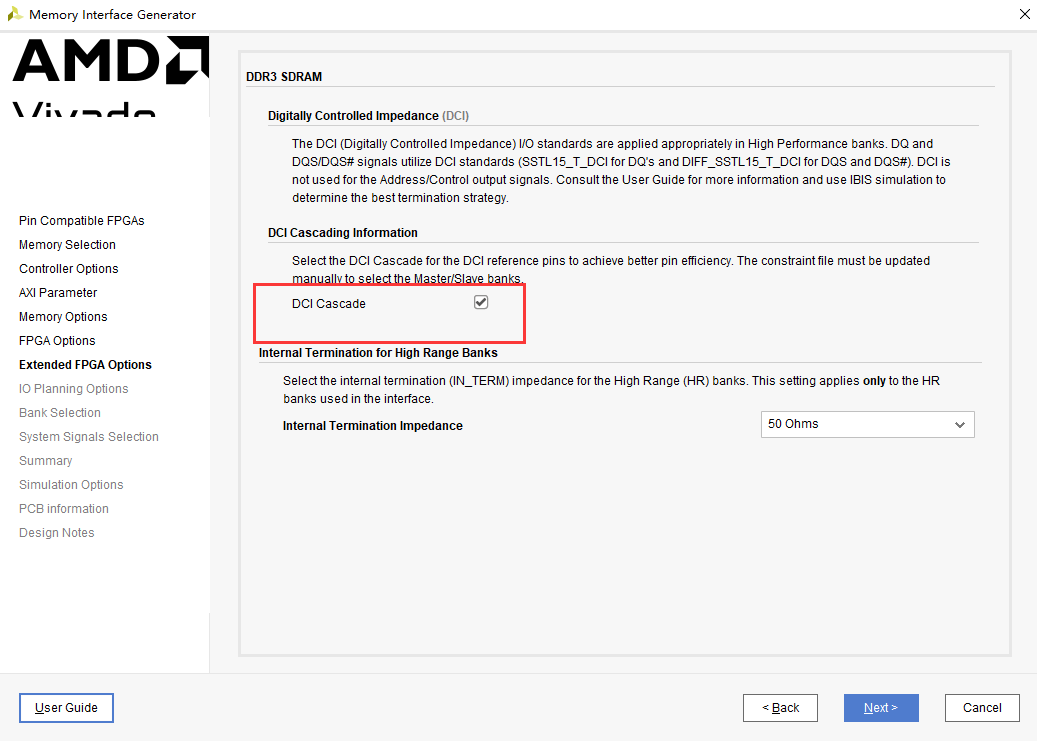Click Design Notes step
This screenshot has width=1037, height=741.
(x=56, y=533)
